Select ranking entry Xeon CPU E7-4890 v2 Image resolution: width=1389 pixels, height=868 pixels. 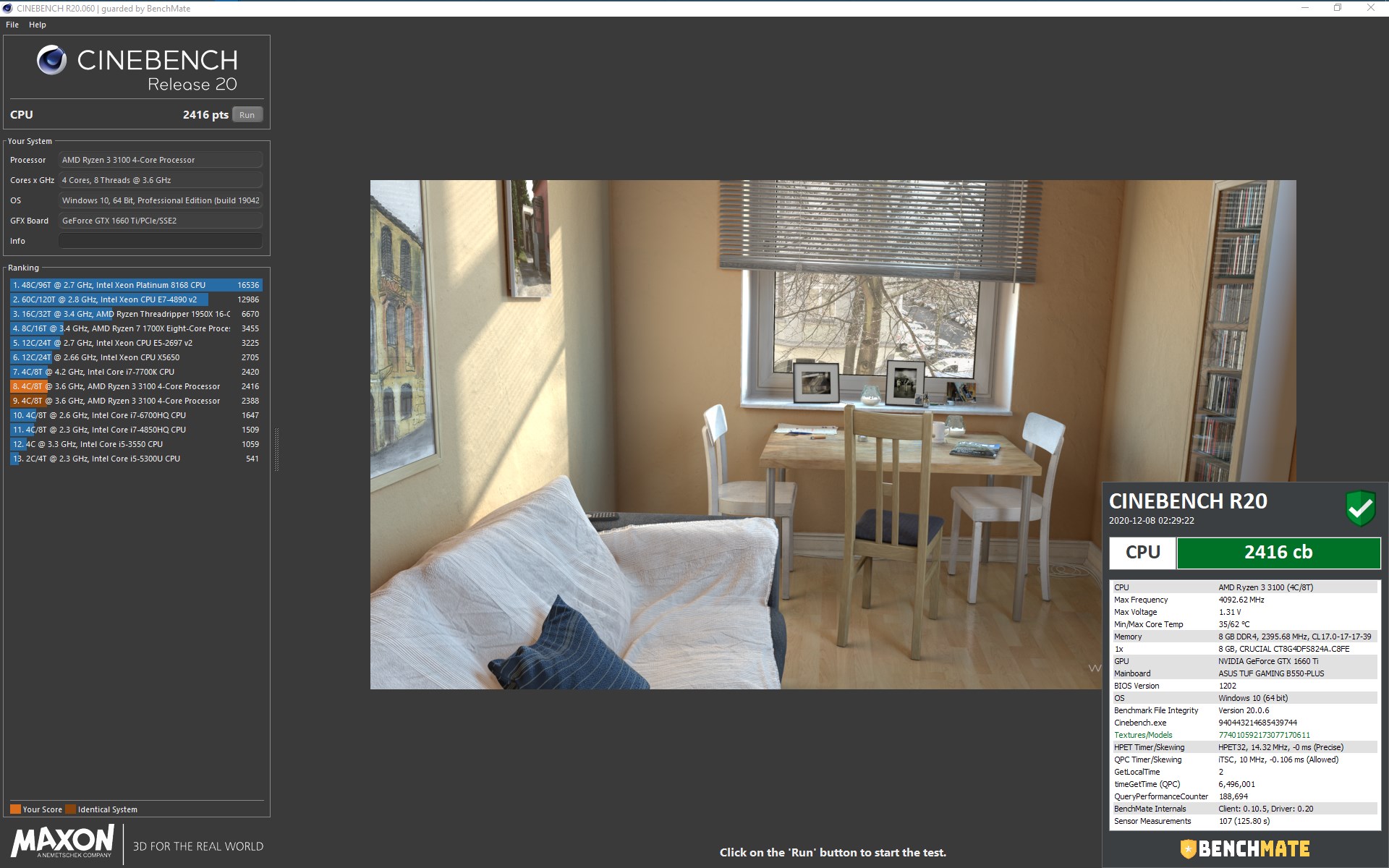pos(136,299)
